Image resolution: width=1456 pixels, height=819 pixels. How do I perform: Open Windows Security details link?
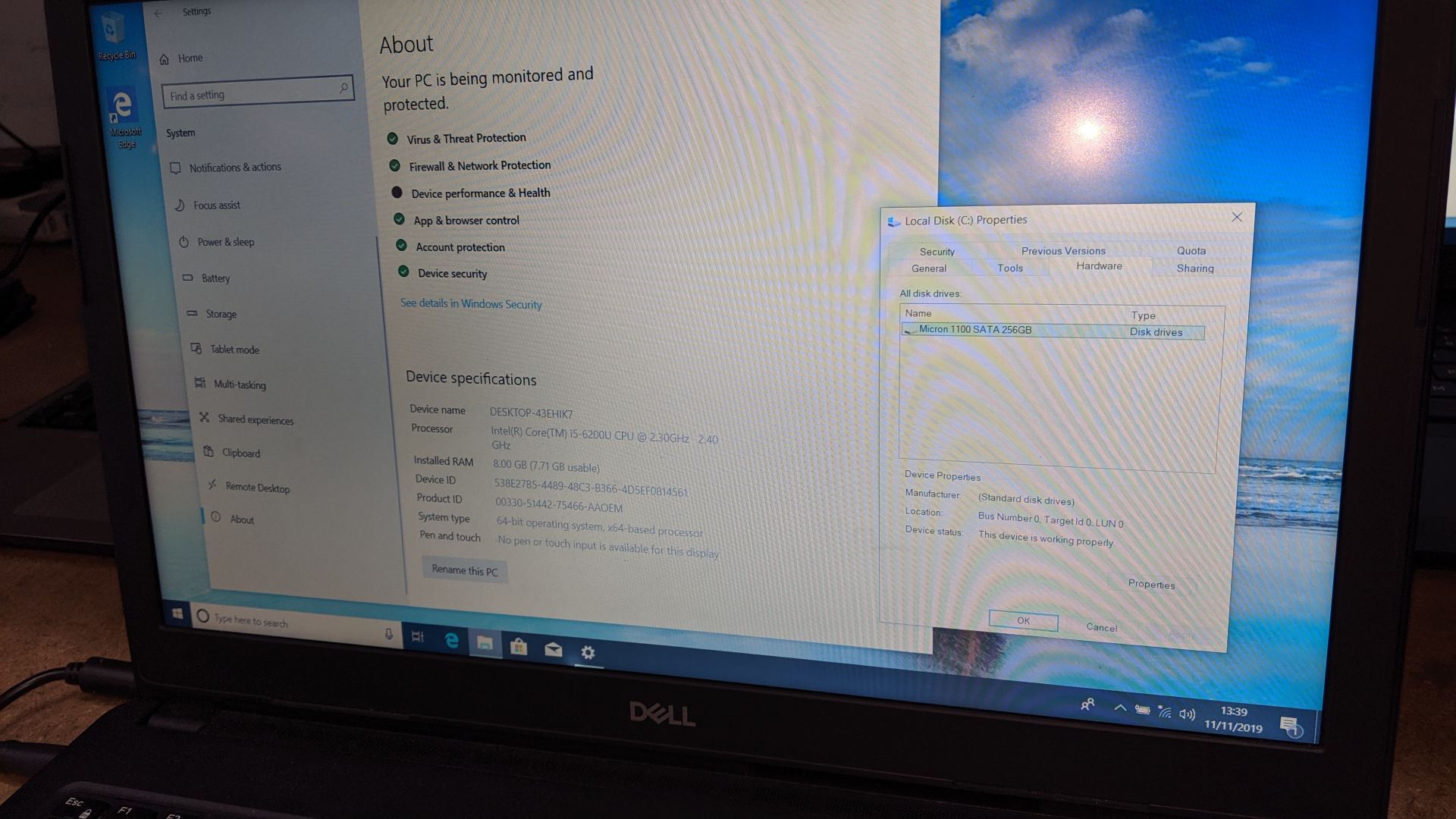pos(470,304)
